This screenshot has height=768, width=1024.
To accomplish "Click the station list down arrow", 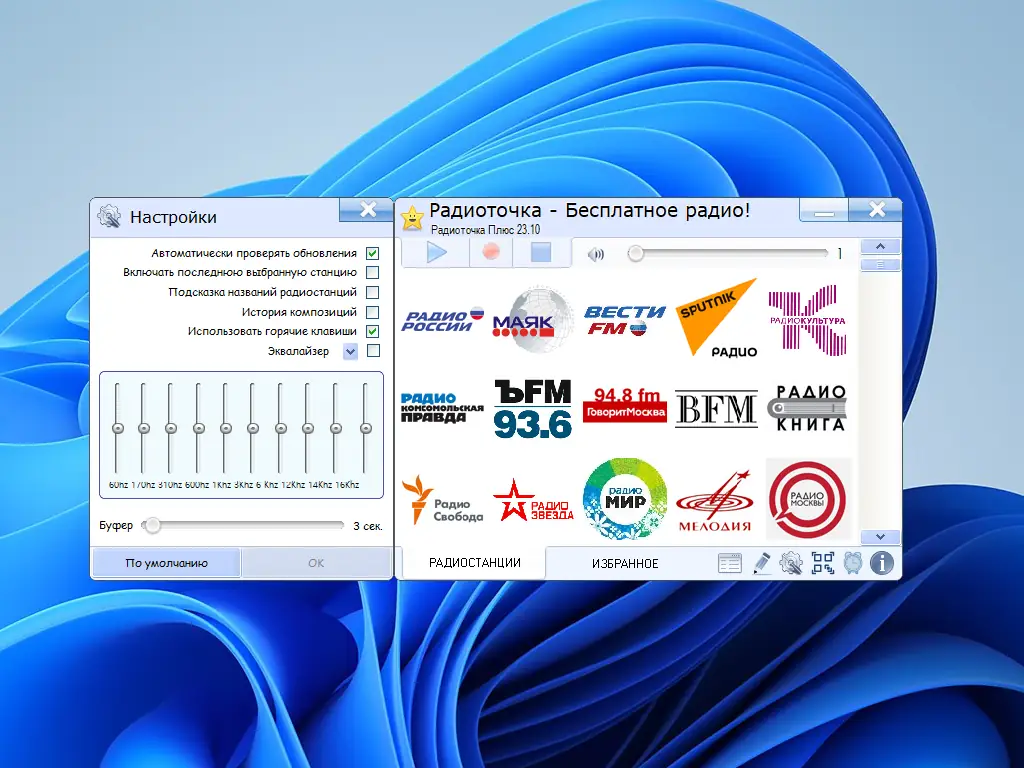I will click(x=880, y=537).
